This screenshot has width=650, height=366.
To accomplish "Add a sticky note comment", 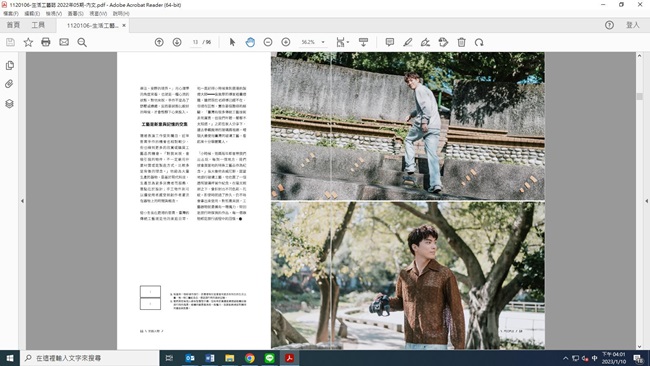I will tap(390, 42).
